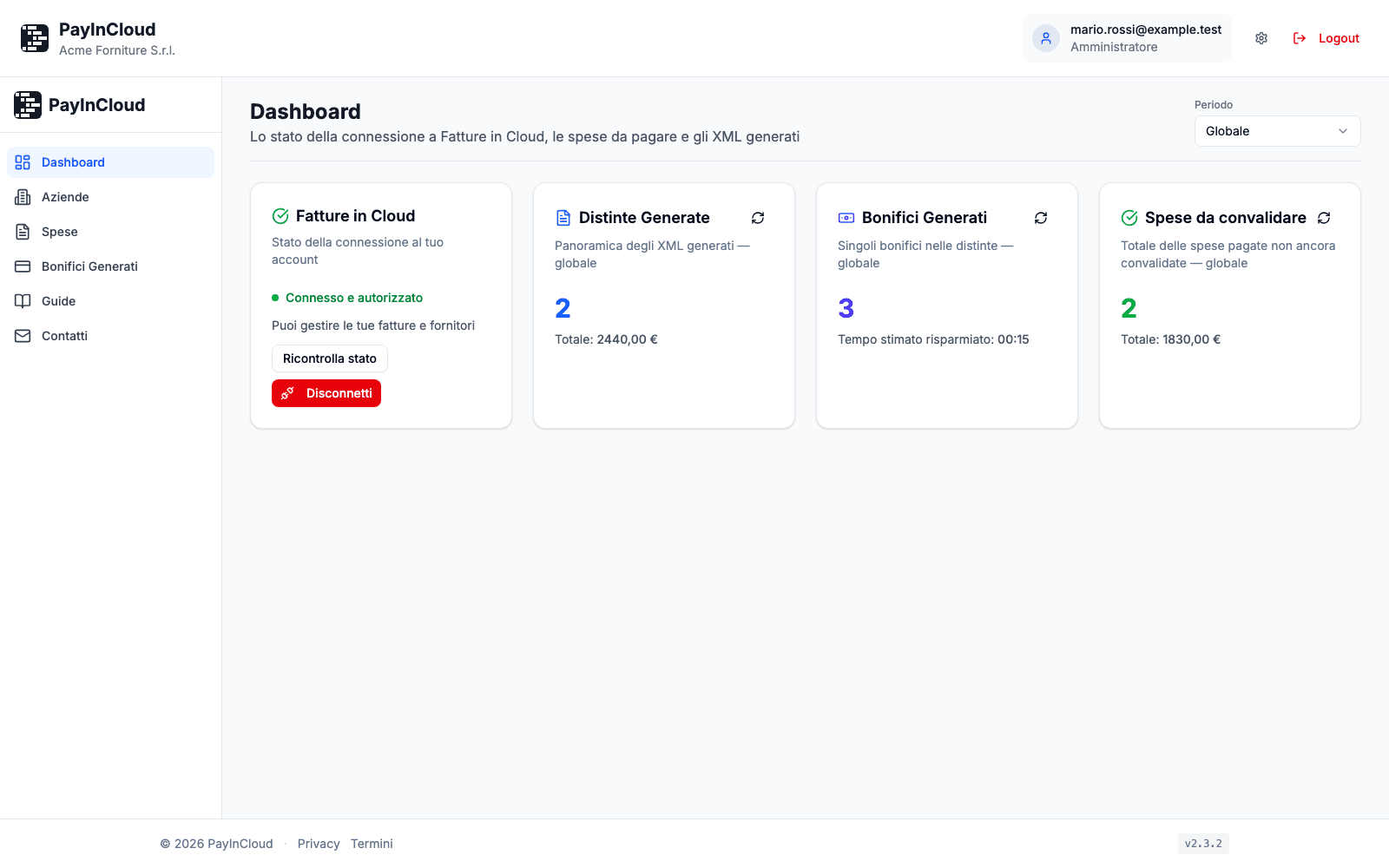The image size is (1389, 868).
Task: Open Bonifici Generati in the sidebar
Action: [x=110, y=266]
